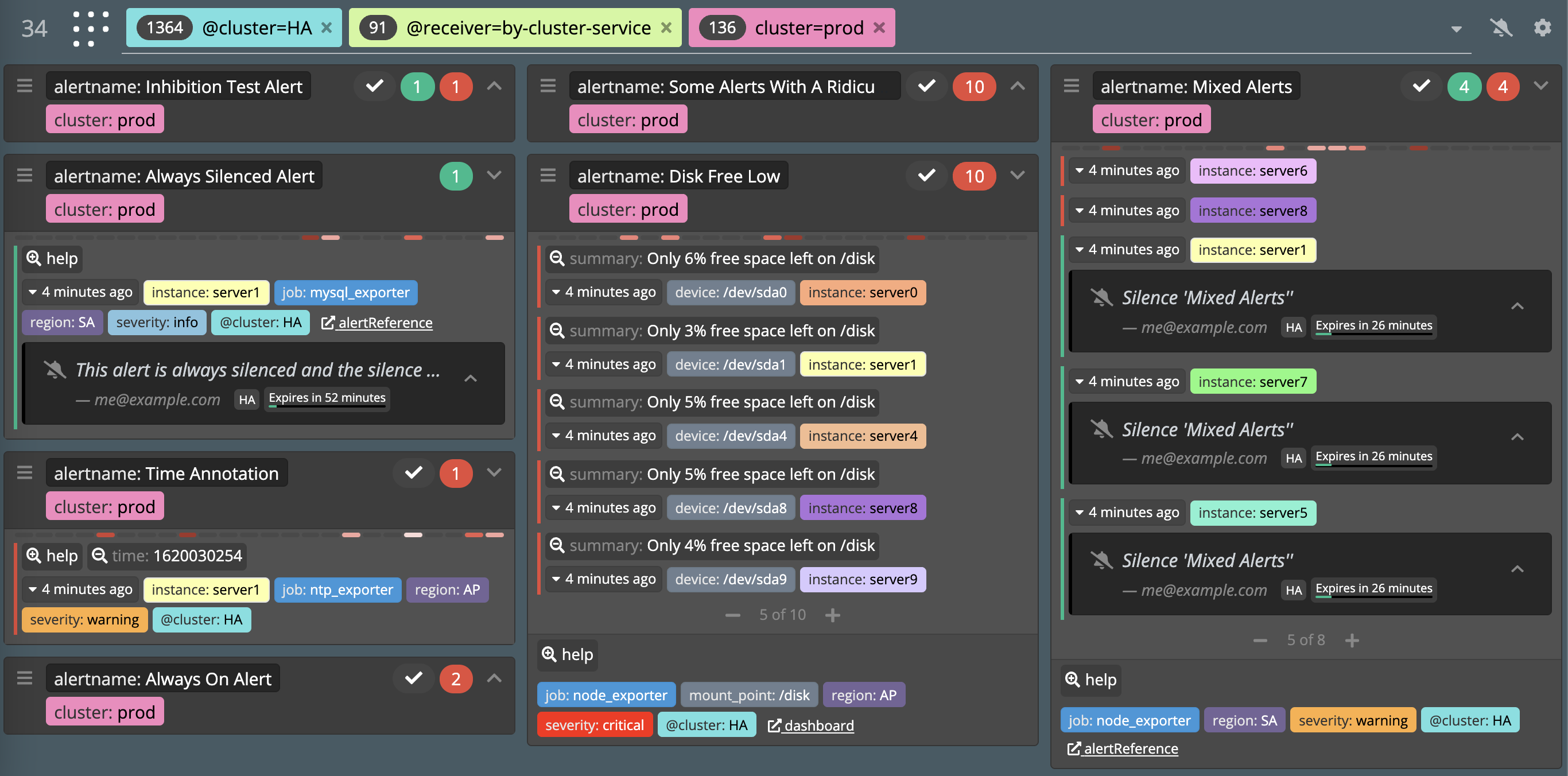Click the crossed bell in Silence 'Mixed Alerts' block
1568x776 pixels.
coord(1103,298)
